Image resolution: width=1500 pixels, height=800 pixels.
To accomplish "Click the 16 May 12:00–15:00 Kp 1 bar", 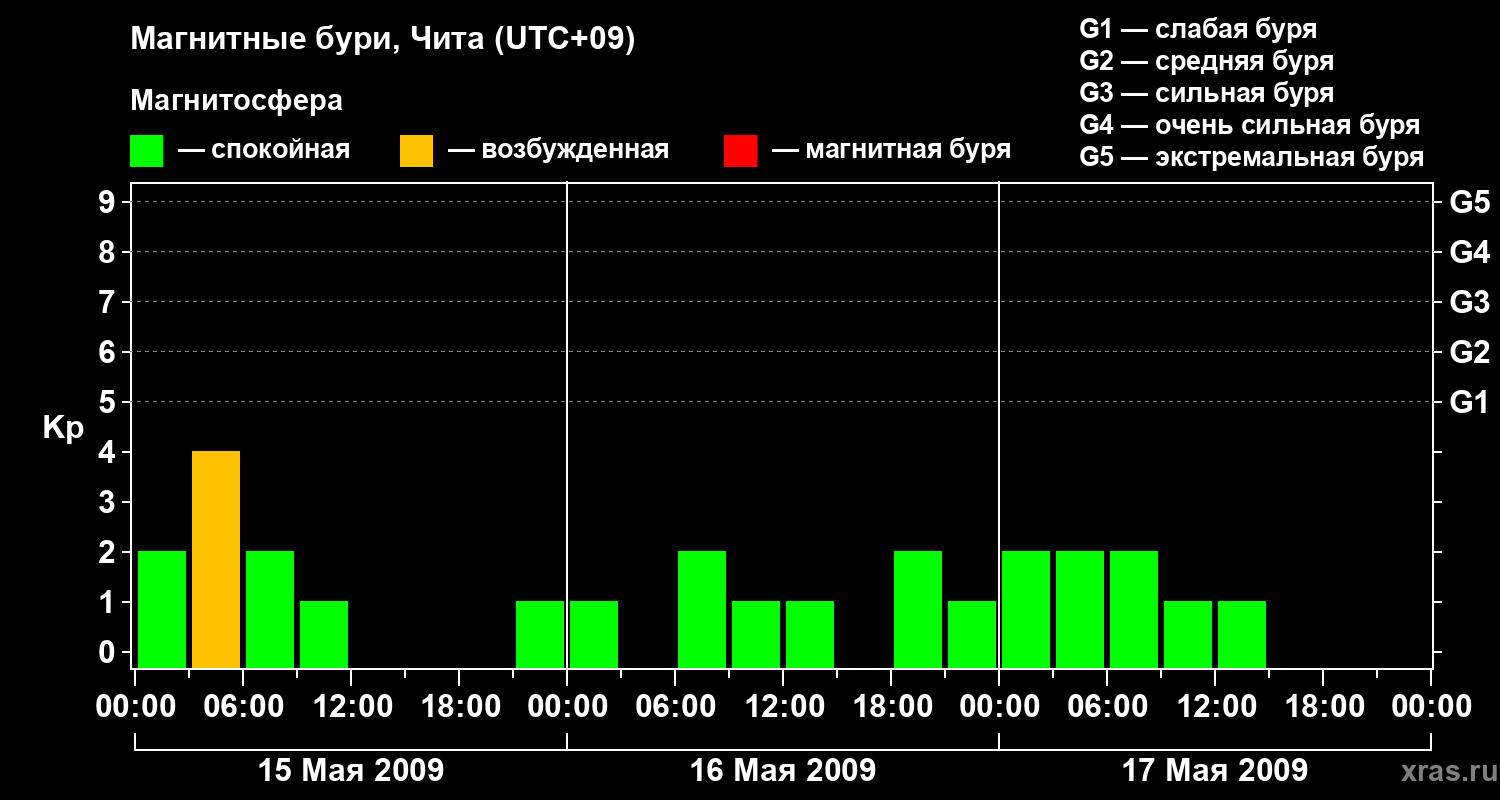I will click(810, 634).
